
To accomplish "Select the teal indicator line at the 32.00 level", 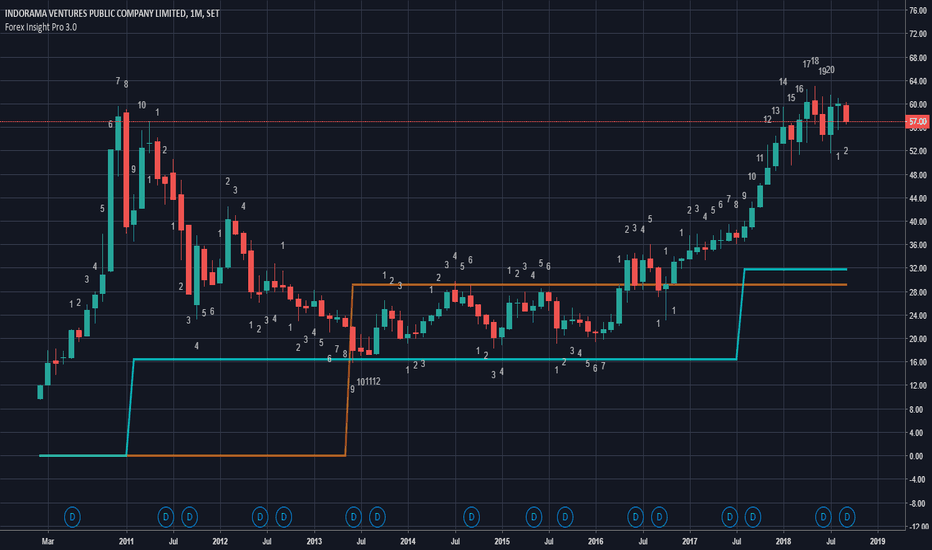I will pos(795,269).
